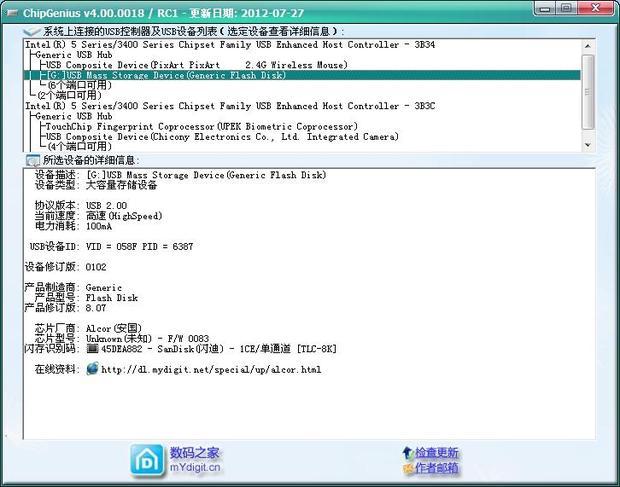
Task: Select the Generic USB Hub under 3B3C
Action: click(74, 116)
